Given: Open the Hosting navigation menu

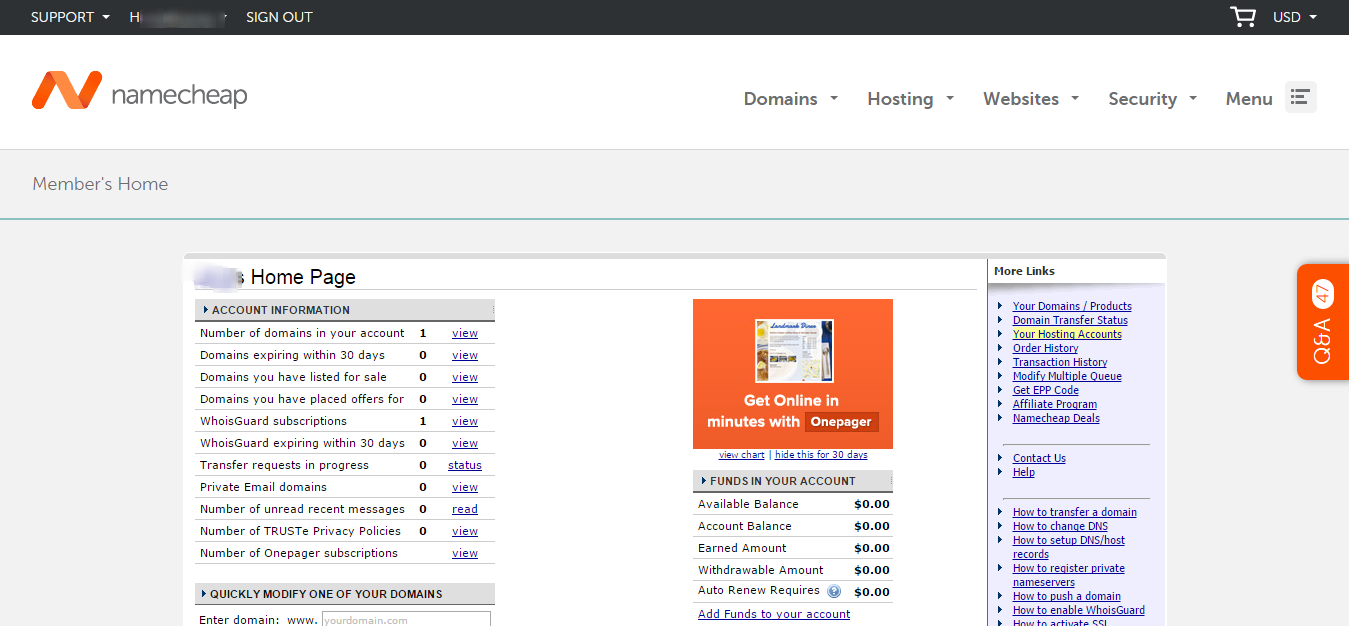Looking at the screenshot, I should pos(910,99).
